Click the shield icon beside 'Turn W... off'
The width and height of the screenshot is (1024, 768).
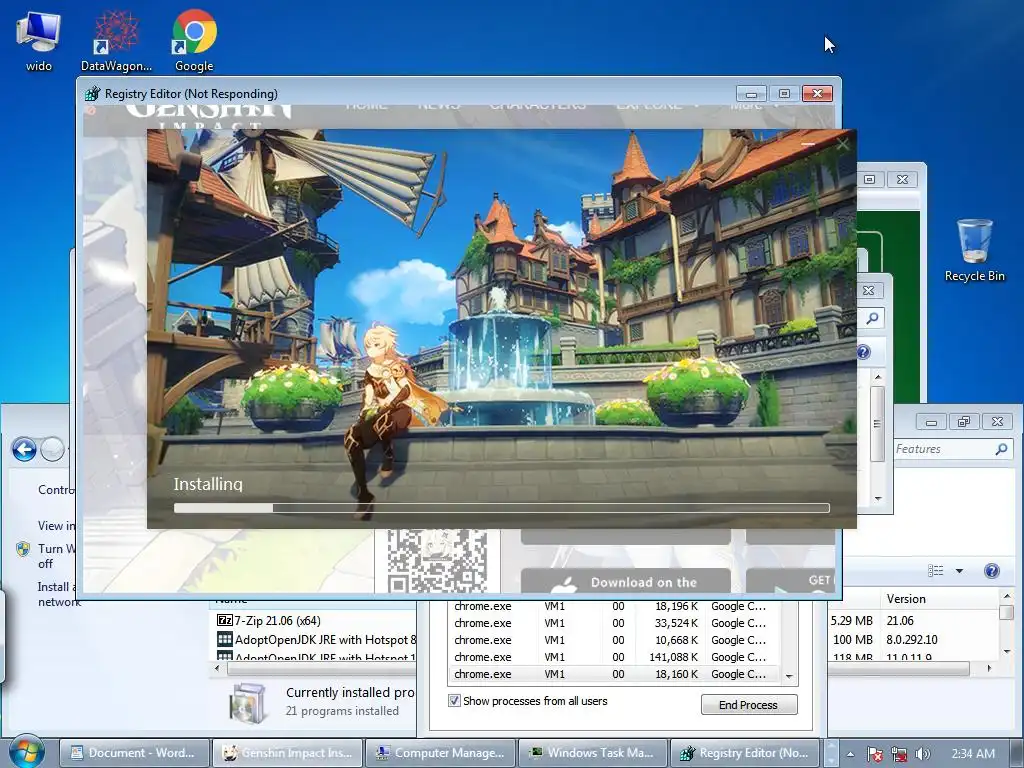point(23,549)
